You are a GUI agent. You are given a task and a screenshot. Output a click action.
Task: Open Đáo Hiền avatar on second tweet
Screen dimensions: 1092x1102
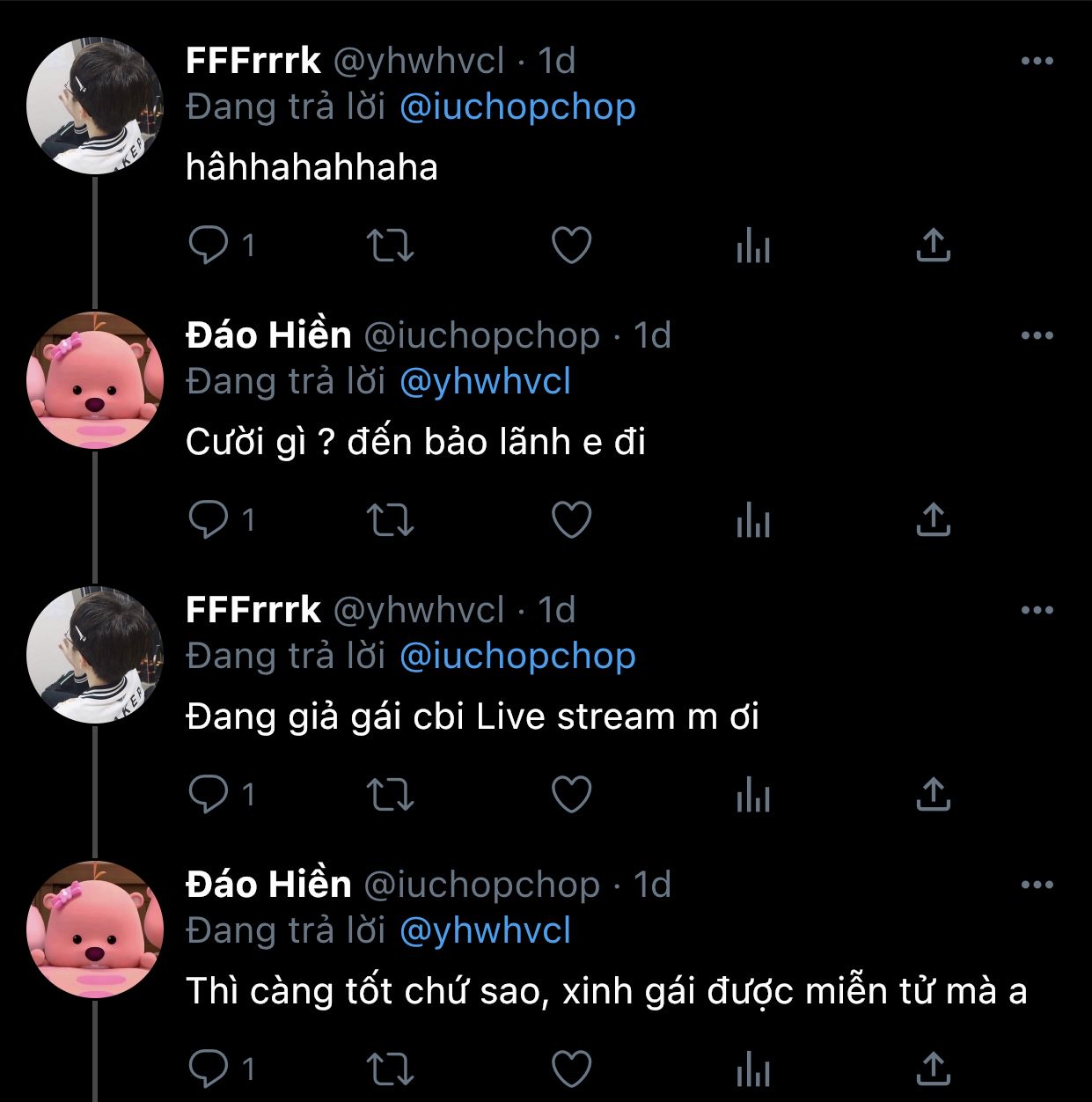[x=95, y=380]
